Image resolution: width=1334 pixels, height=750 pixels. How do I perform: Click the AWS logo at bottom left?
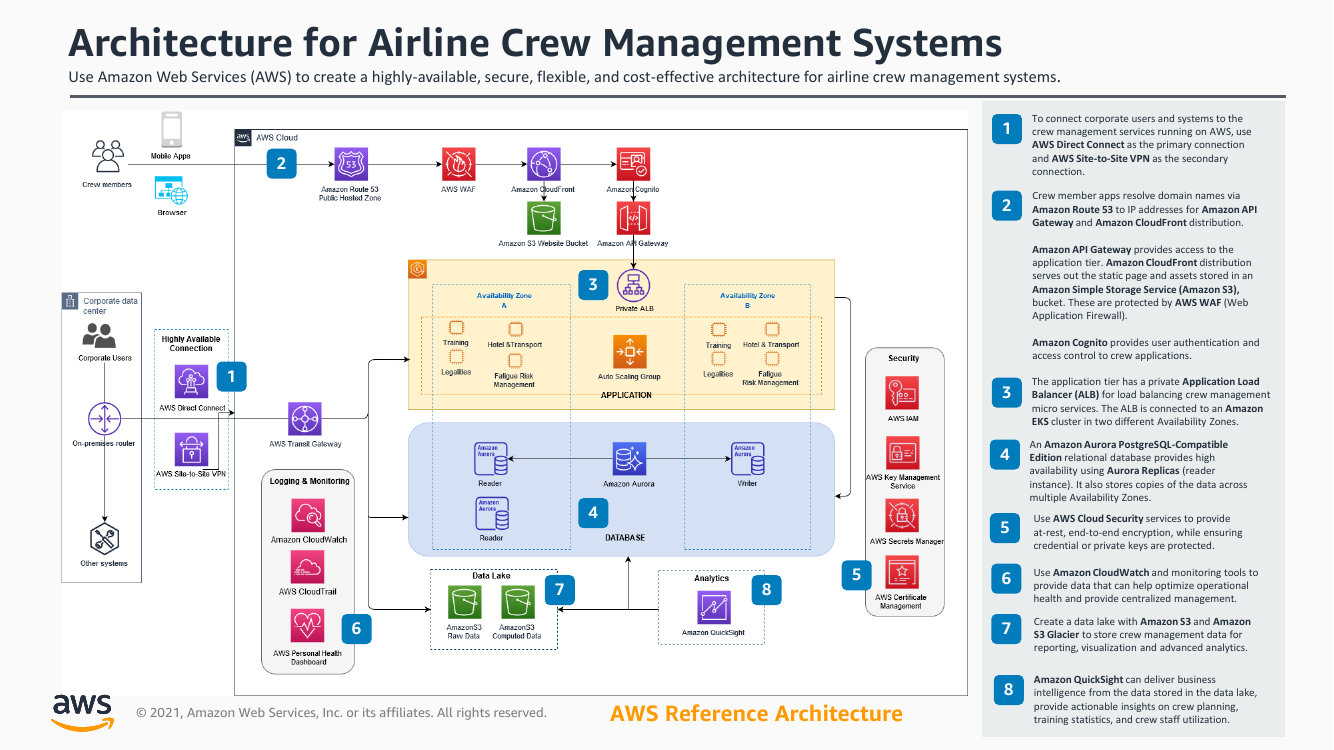[82, 712]
